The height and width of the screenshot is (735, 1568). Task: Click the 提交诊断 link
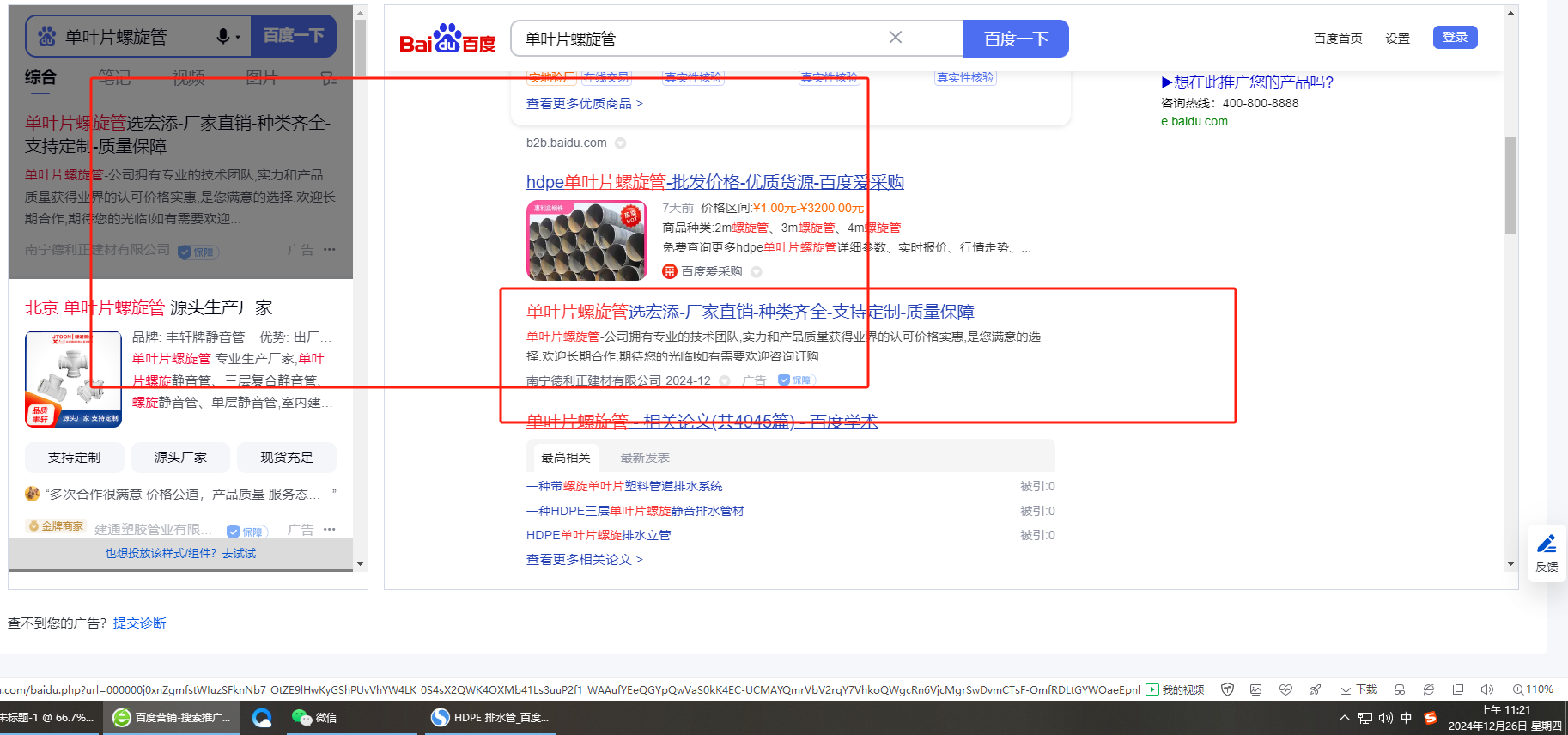(140, 623)
